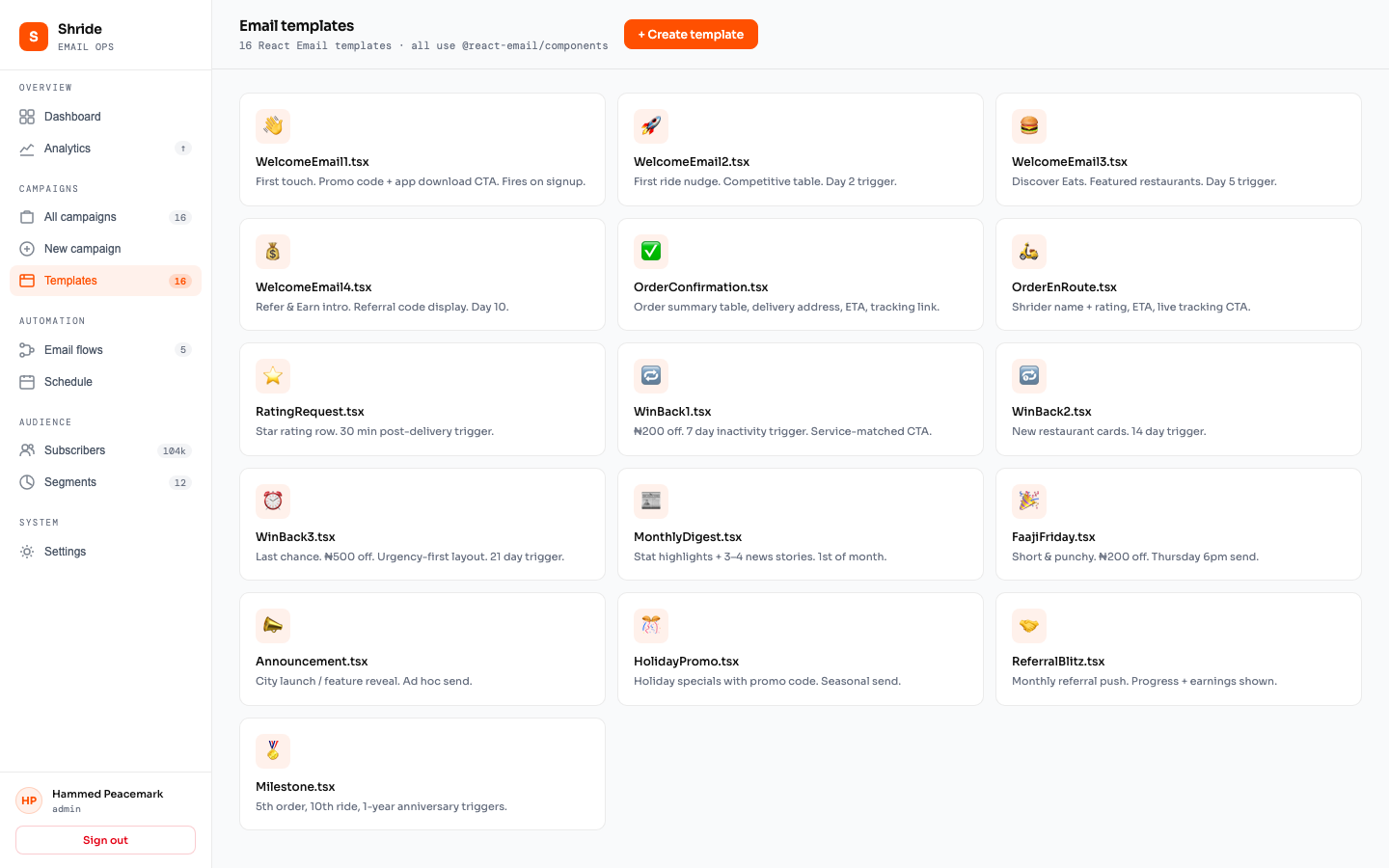Click the Shride logo square
Viewport: 1389px width, 868px height.
(x=33, y=36)
